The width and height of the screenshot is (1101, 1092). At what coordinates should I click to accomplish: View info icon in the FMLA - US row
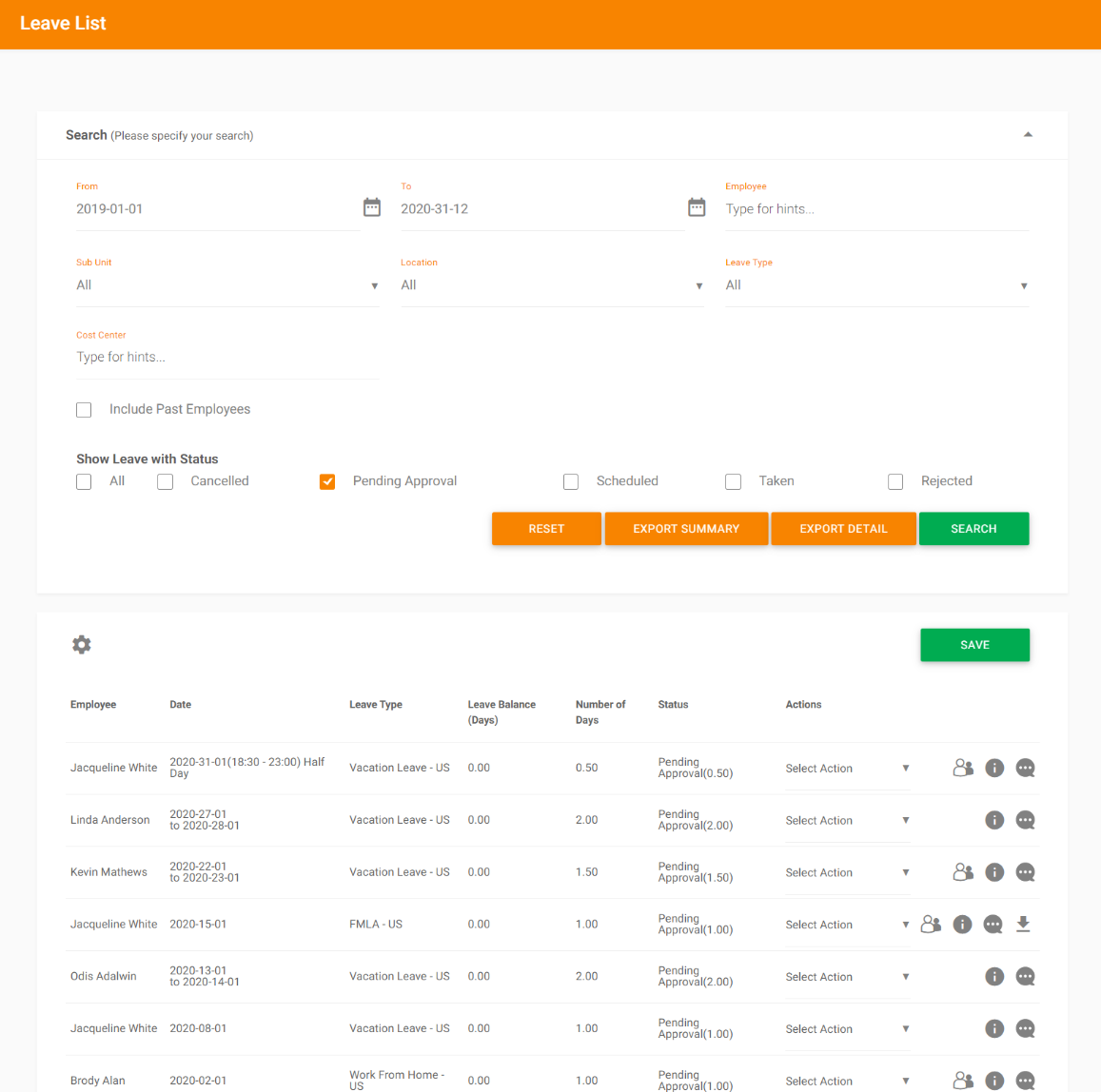point(962,925)
